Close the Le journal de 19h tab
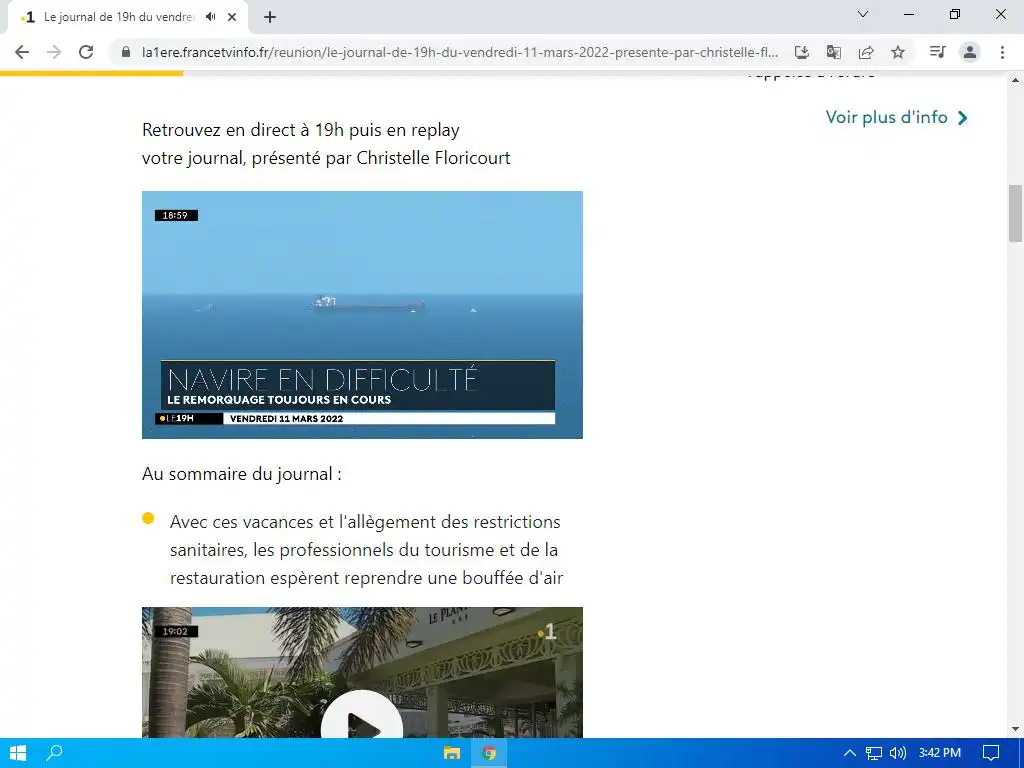Image resolution: width=1024 pixels, height=768 pixels. pos(232,17)
